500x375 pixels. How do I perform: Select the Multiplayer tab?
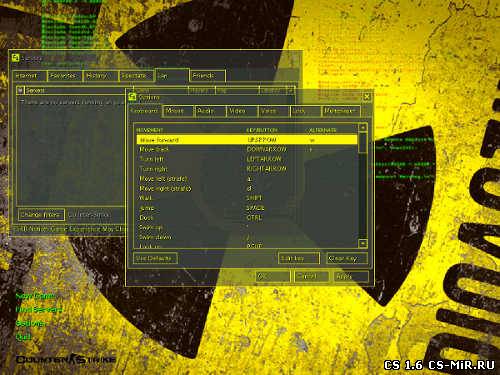point(341,111)
